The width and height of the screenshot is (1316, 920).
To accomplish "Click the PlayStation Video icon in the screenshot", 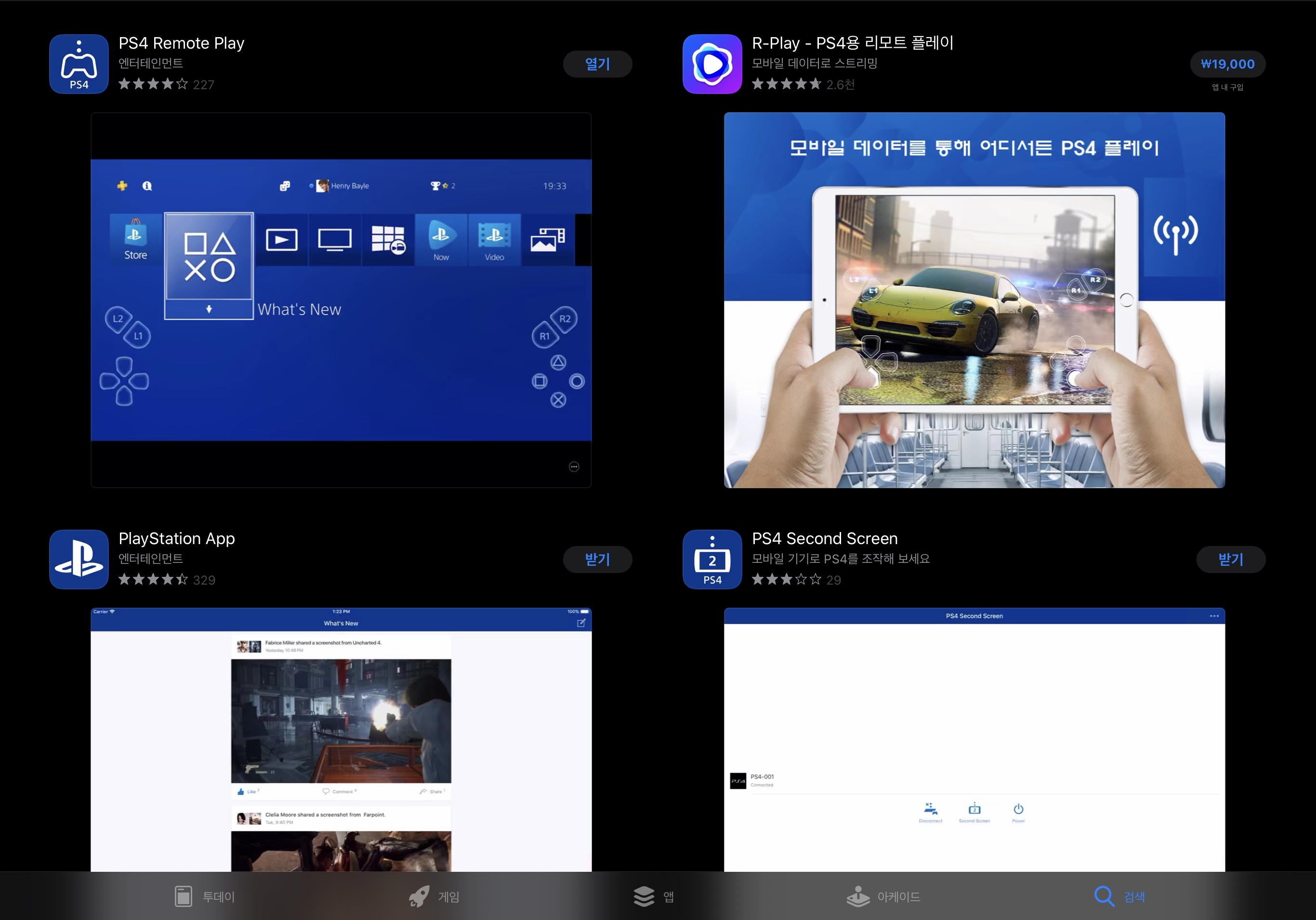I will (494, 240).
